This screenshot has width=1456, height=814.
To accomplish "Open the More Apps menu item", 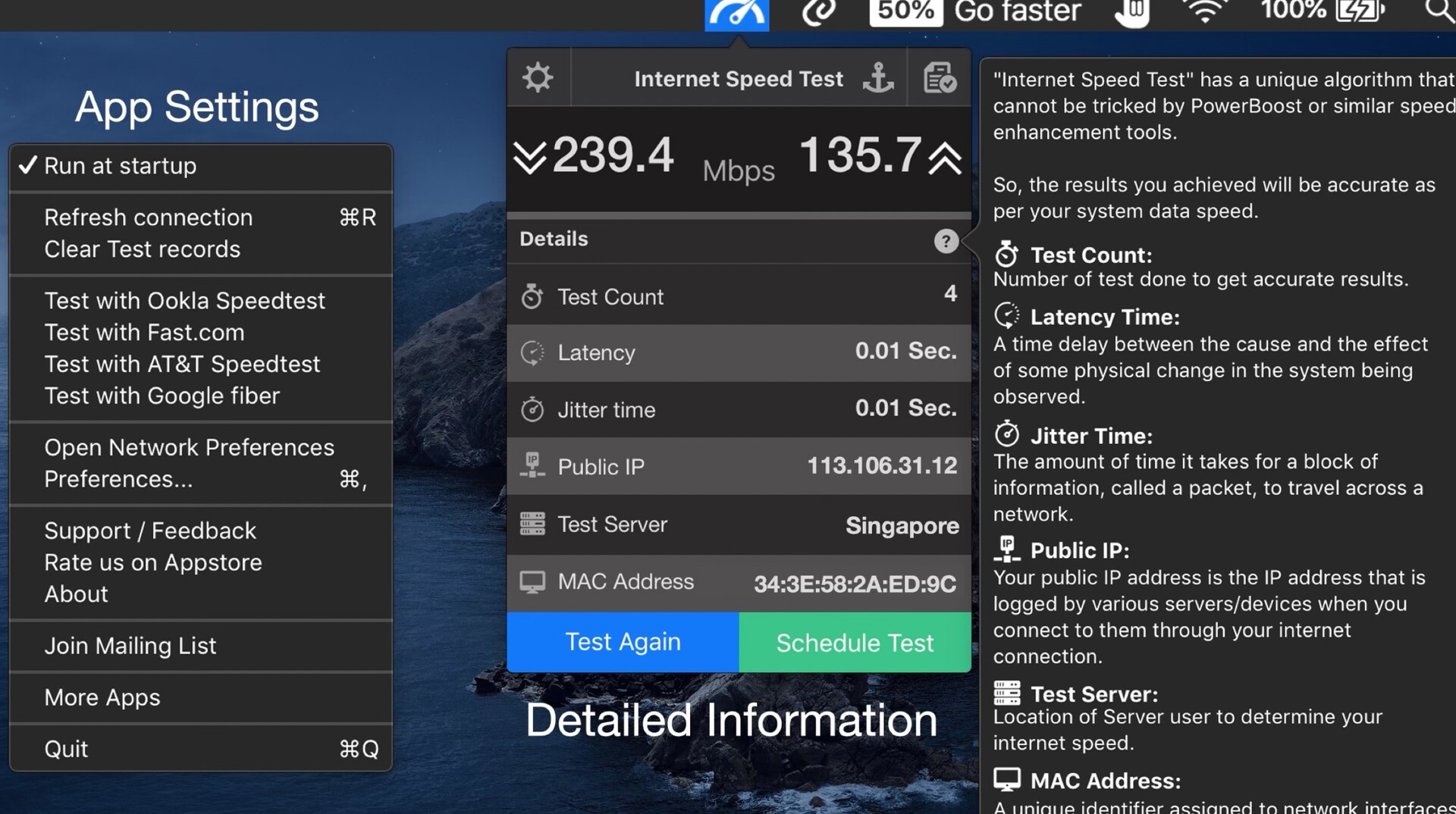I will click(201, 698).
